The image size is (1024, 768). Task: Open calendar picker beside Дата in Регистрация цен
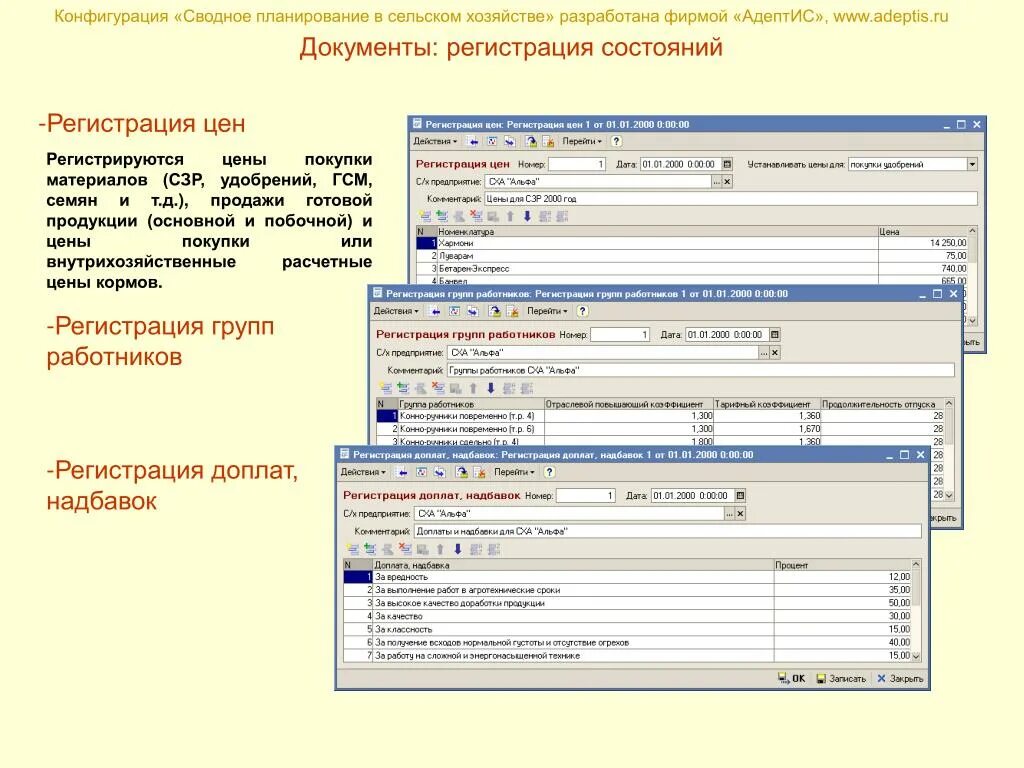727,164
